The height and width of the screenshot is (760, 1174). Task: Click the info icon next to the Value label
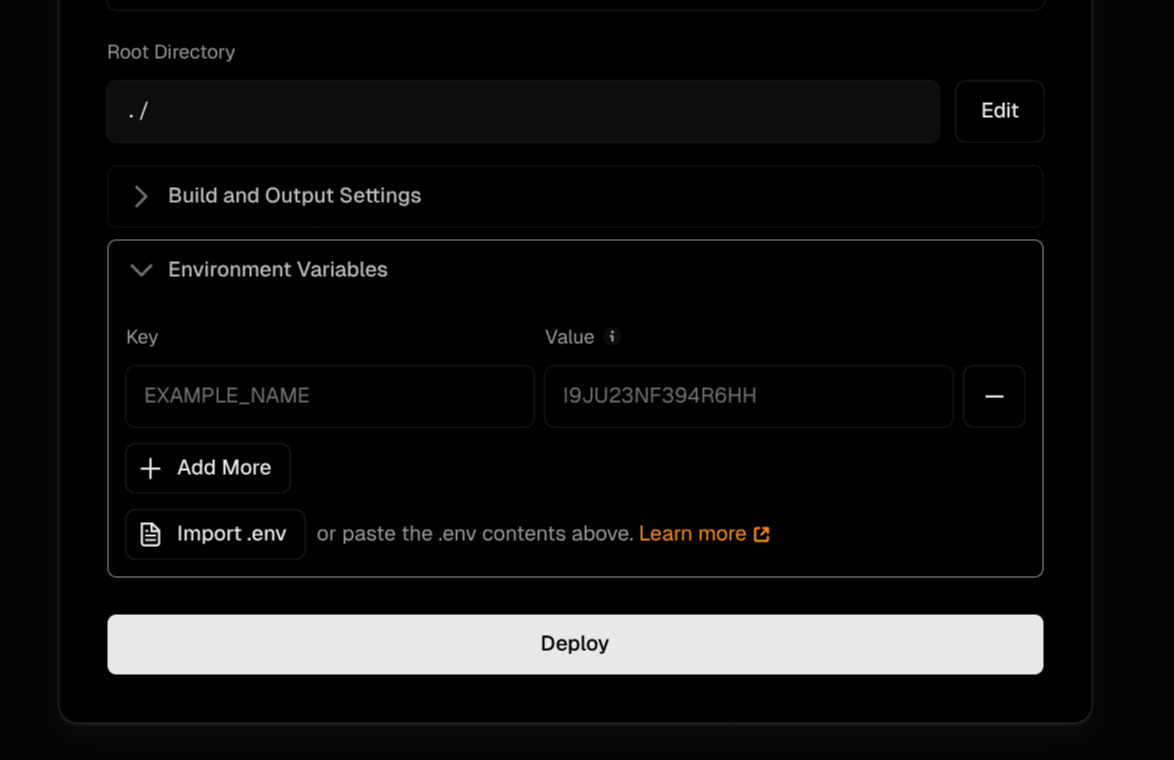[614, 337]
